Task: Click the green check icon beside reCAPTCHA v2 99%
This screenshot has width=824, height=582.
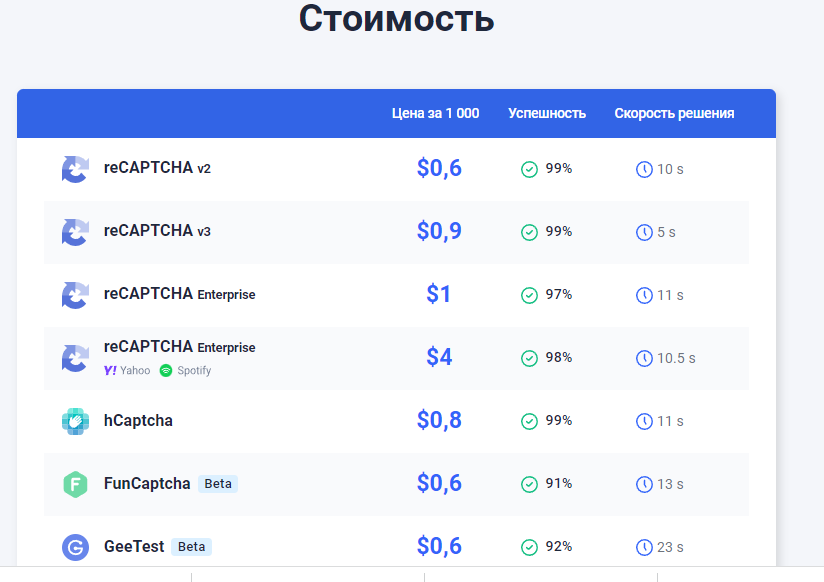Action: (x=529, y=169)
